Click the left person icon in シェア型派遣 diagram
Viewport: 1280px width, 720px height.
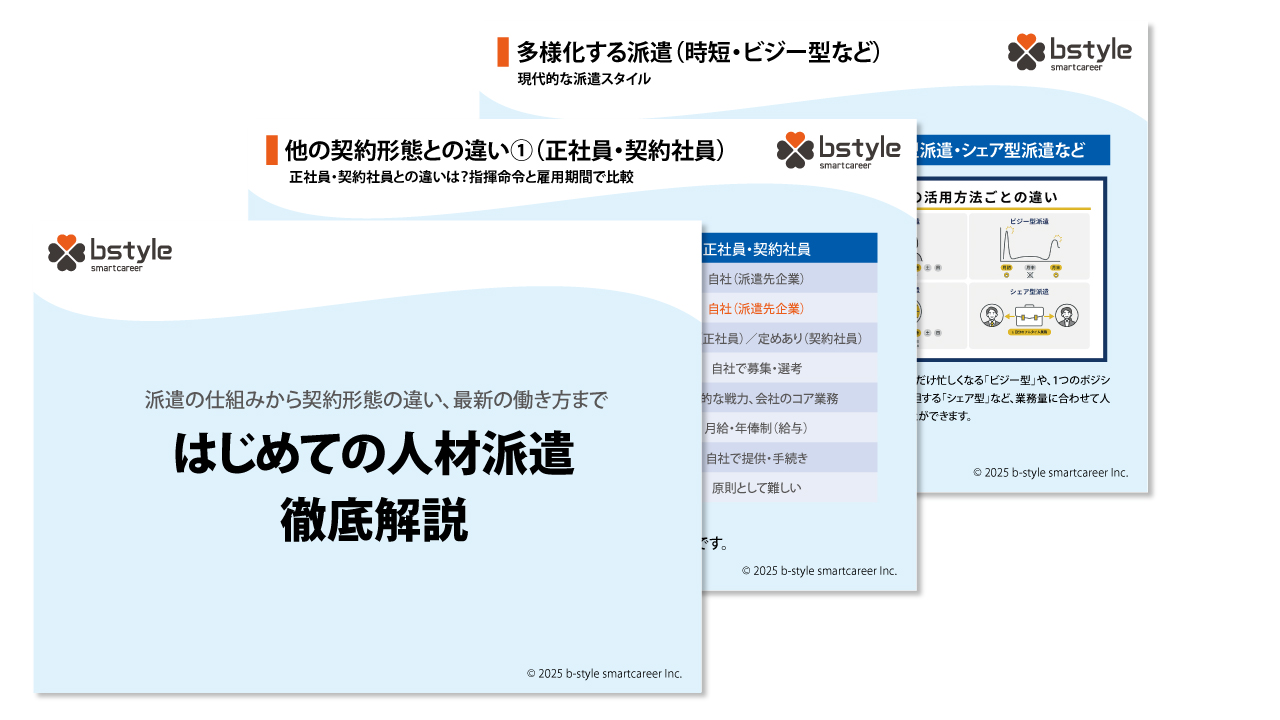(993, 315)
